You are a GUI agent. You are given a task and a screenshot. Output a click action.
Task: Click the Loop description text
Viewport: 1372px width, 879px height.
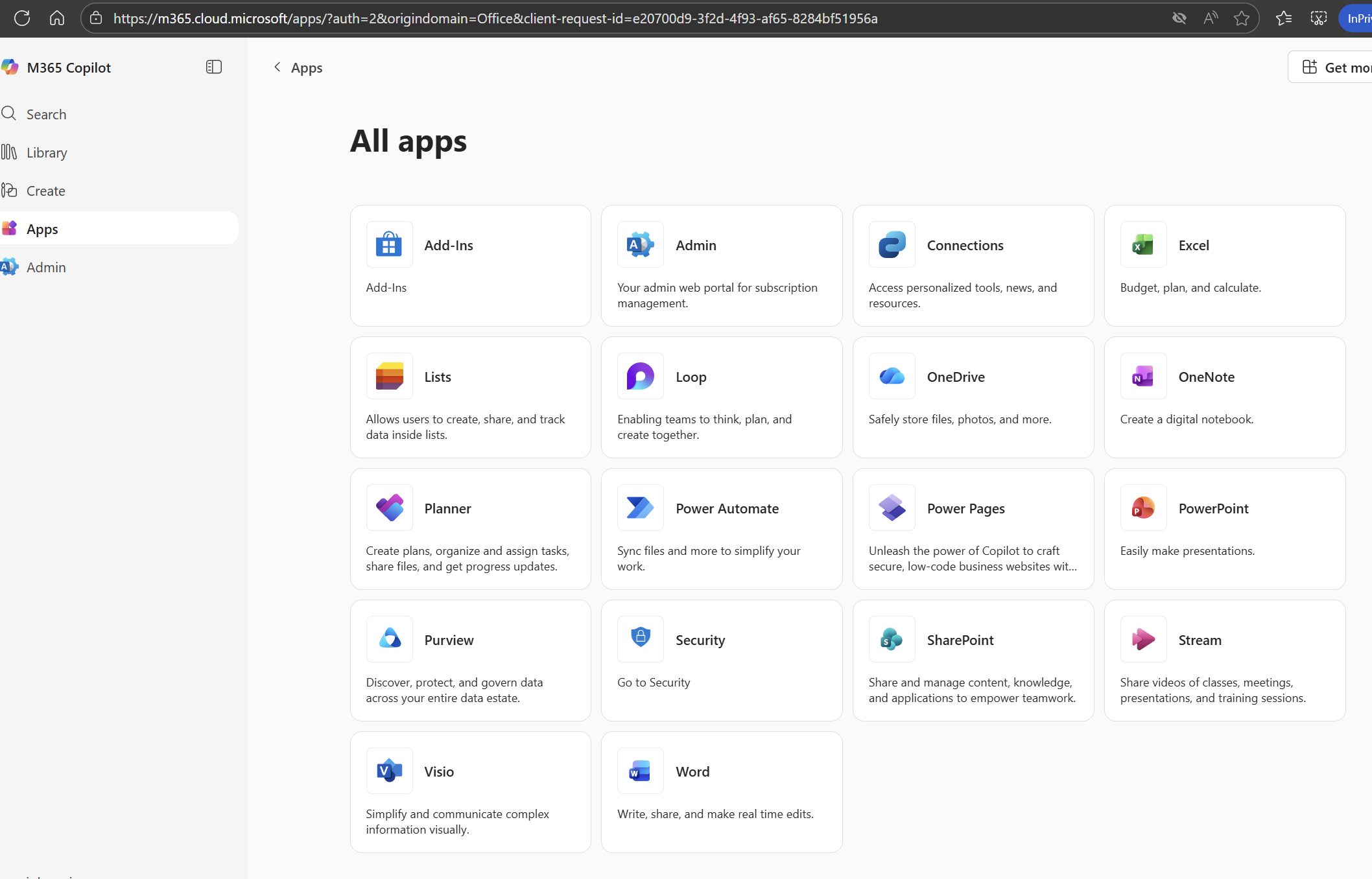pos(704,427)
